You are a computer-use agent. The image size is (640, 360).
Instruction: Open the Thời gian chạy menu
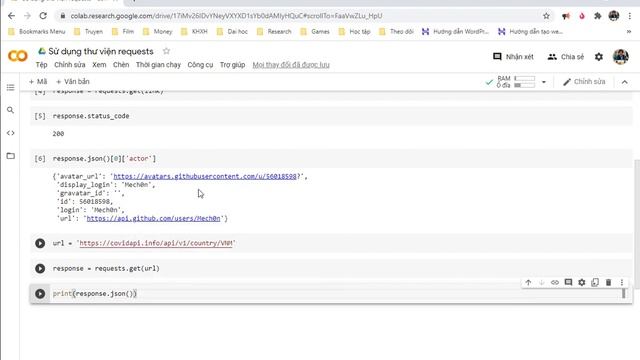coord(158,65)
